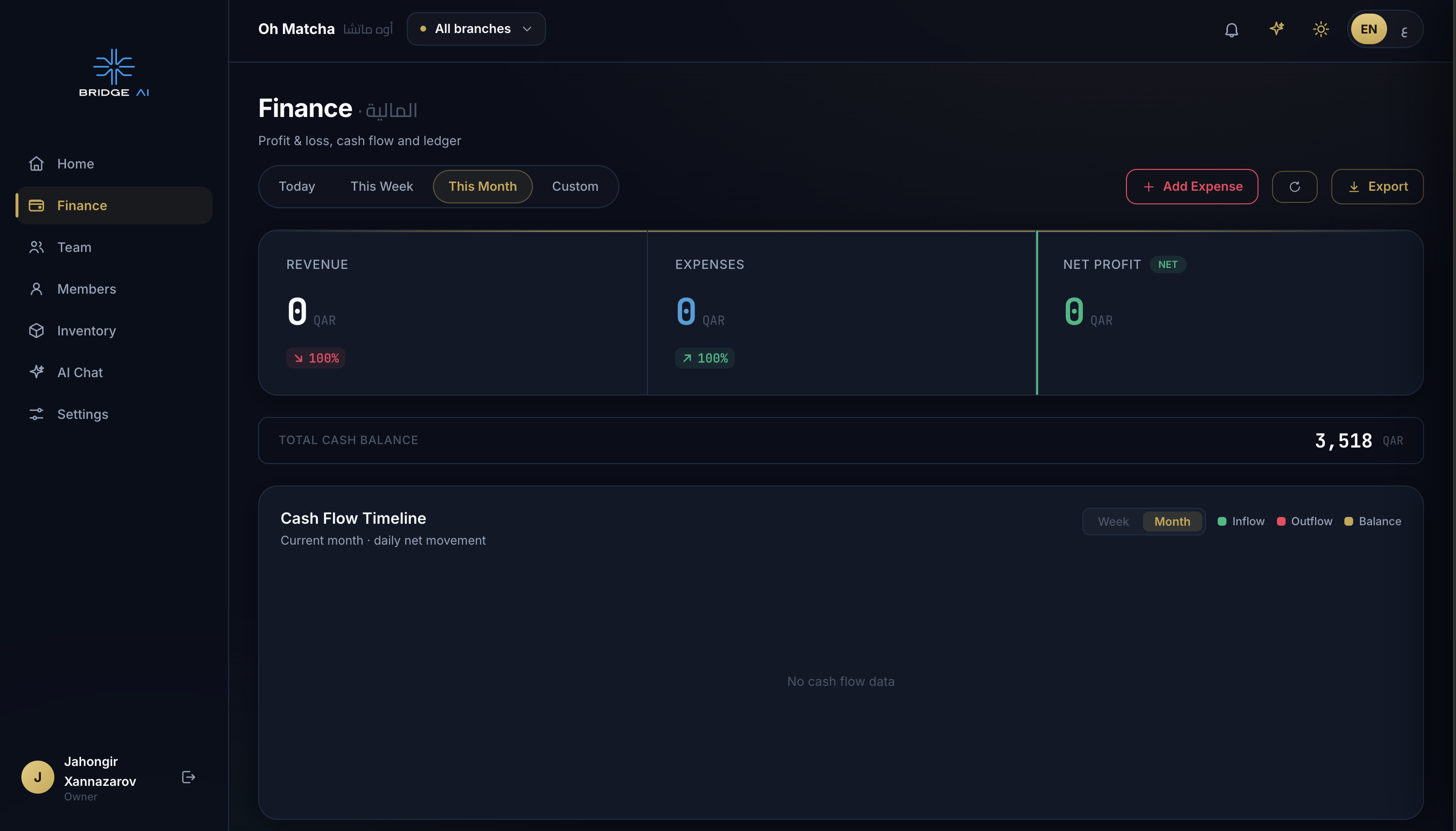Viewport: 1456px width, 831px height.
Task: Switch Cash Flow Timeline to Month
Action: click(x=1173, y=522)
